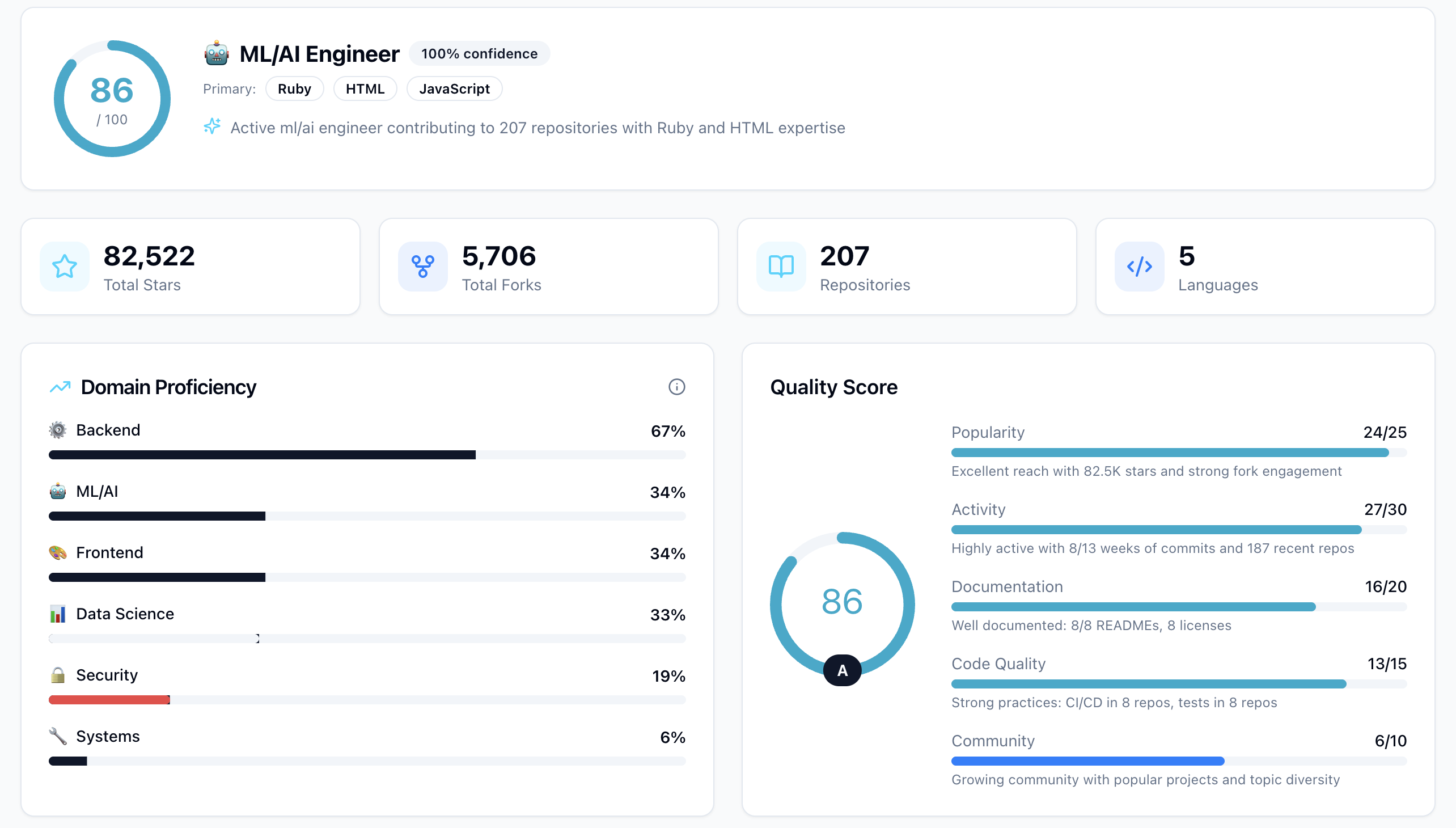Click the star icon beside Total Stars
Viewport: 1456px width, 828px height.
[64, 266]
